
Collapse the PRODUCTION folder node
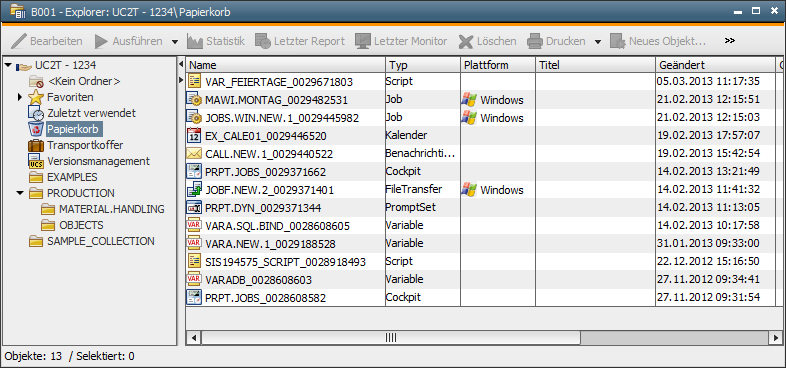pyautogui.click(x=20, y=193)
